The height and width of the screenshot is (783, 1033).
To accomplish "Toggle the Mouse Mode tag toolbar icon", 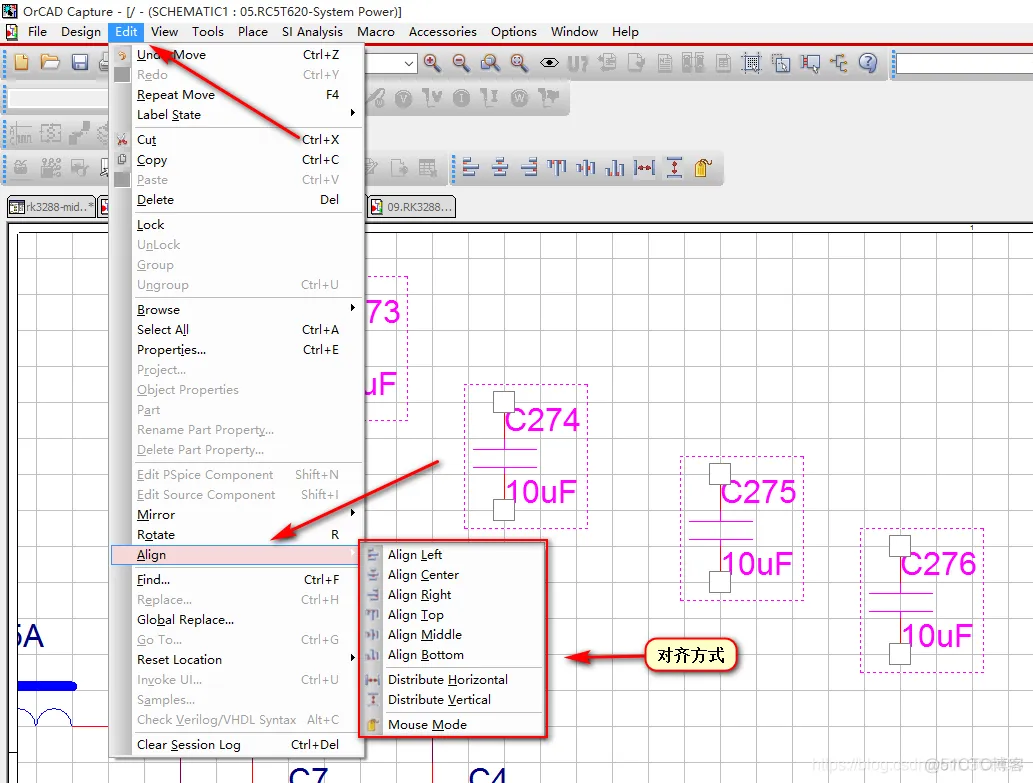I will point(702,167).
